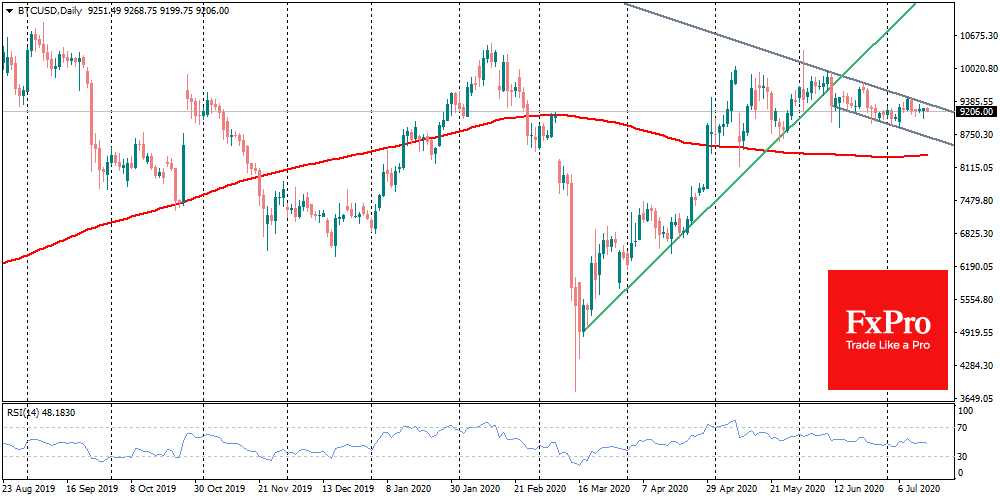Select the lower gray descending channel line
The image size is (1000, 500).
(893, 128)
